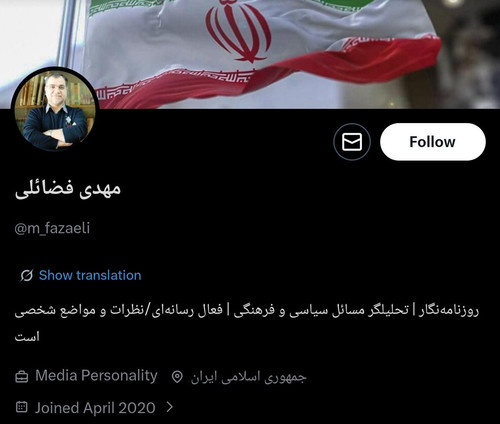Click the @m_fazaeli handle

[52, 228]
